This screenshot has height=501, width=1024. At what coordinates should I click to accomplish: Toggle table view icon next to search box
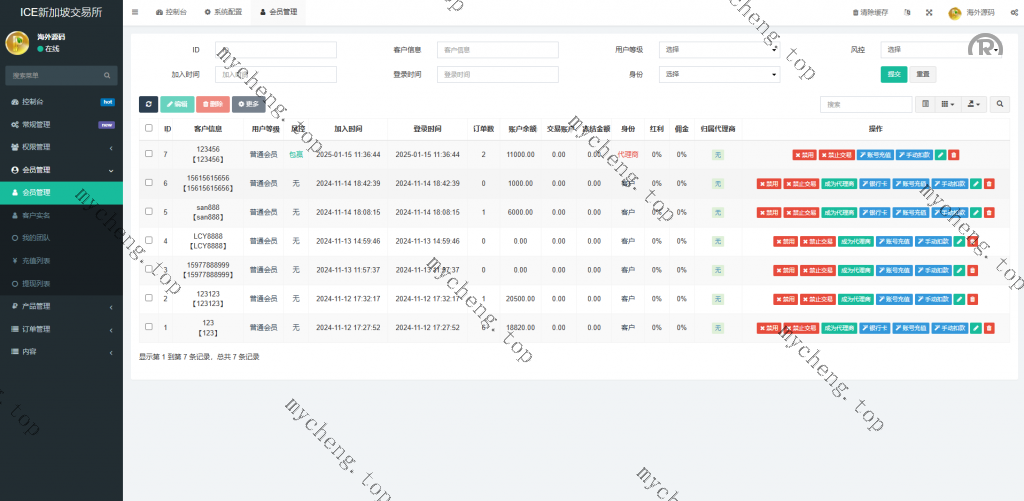coord(925,104)
